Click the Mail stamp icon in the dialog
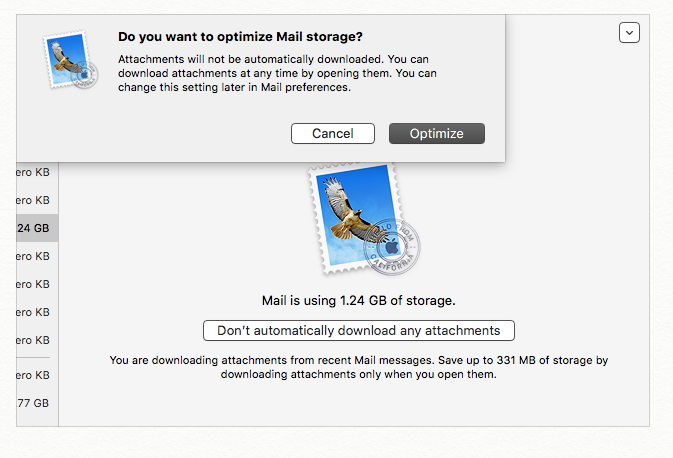The image size is (673, 458). (73, 63)
